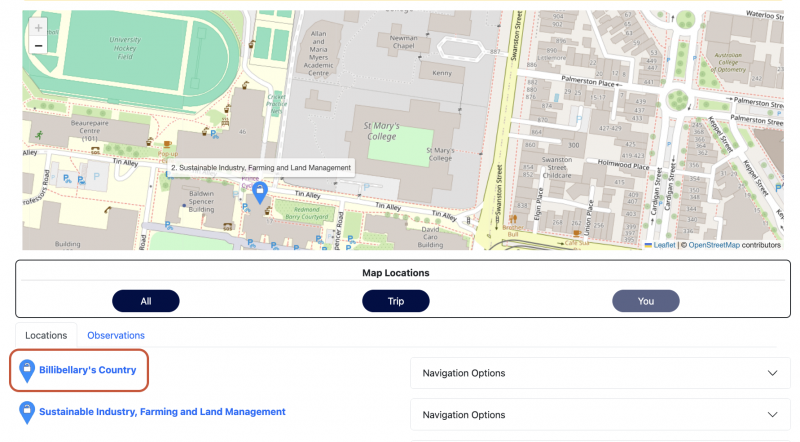This screenshot has width=800, height=442.
Task: Show Trip map locations
Action: point(395,301)
